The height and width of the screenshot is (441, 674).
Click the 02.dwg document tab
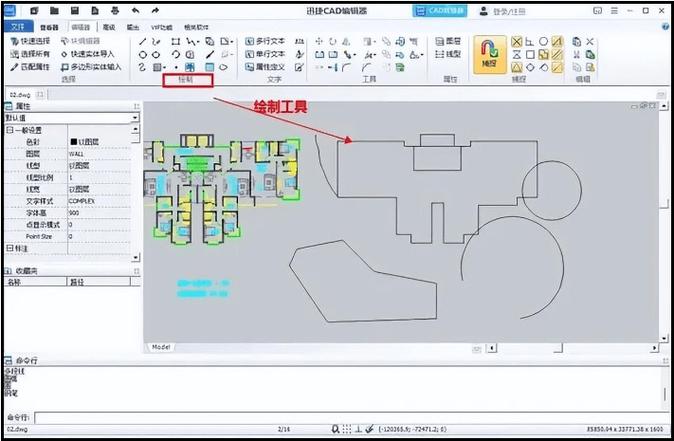tap(20, 95)
